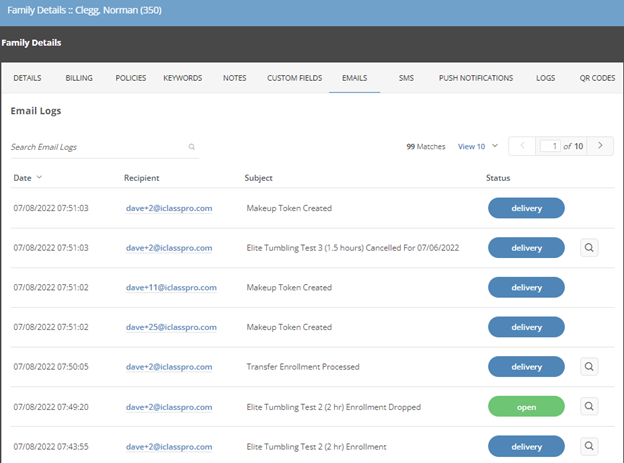Click the Recipient column header
This screenshot has height=463, width=624.
coord(141,178)
